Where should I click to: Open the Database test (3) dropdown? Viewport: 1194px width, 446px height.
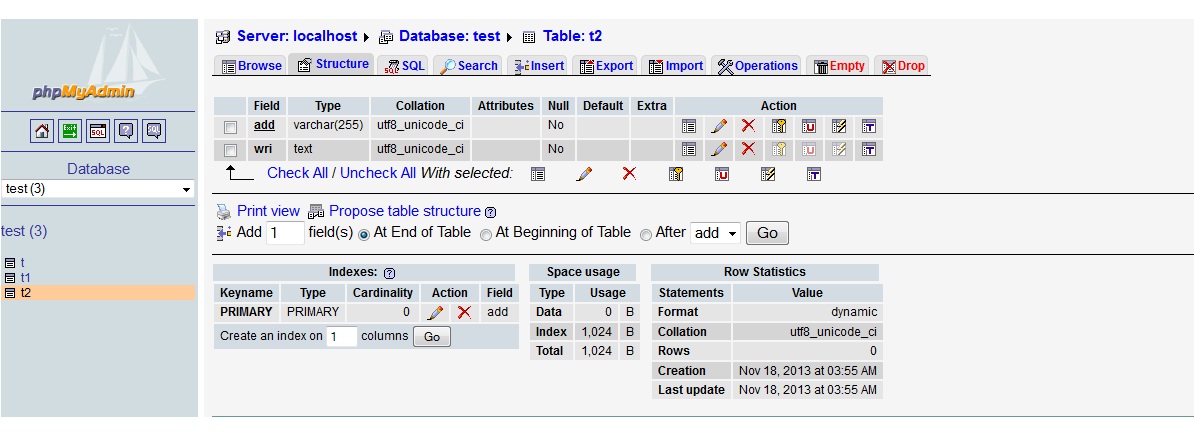coord(97,189)
